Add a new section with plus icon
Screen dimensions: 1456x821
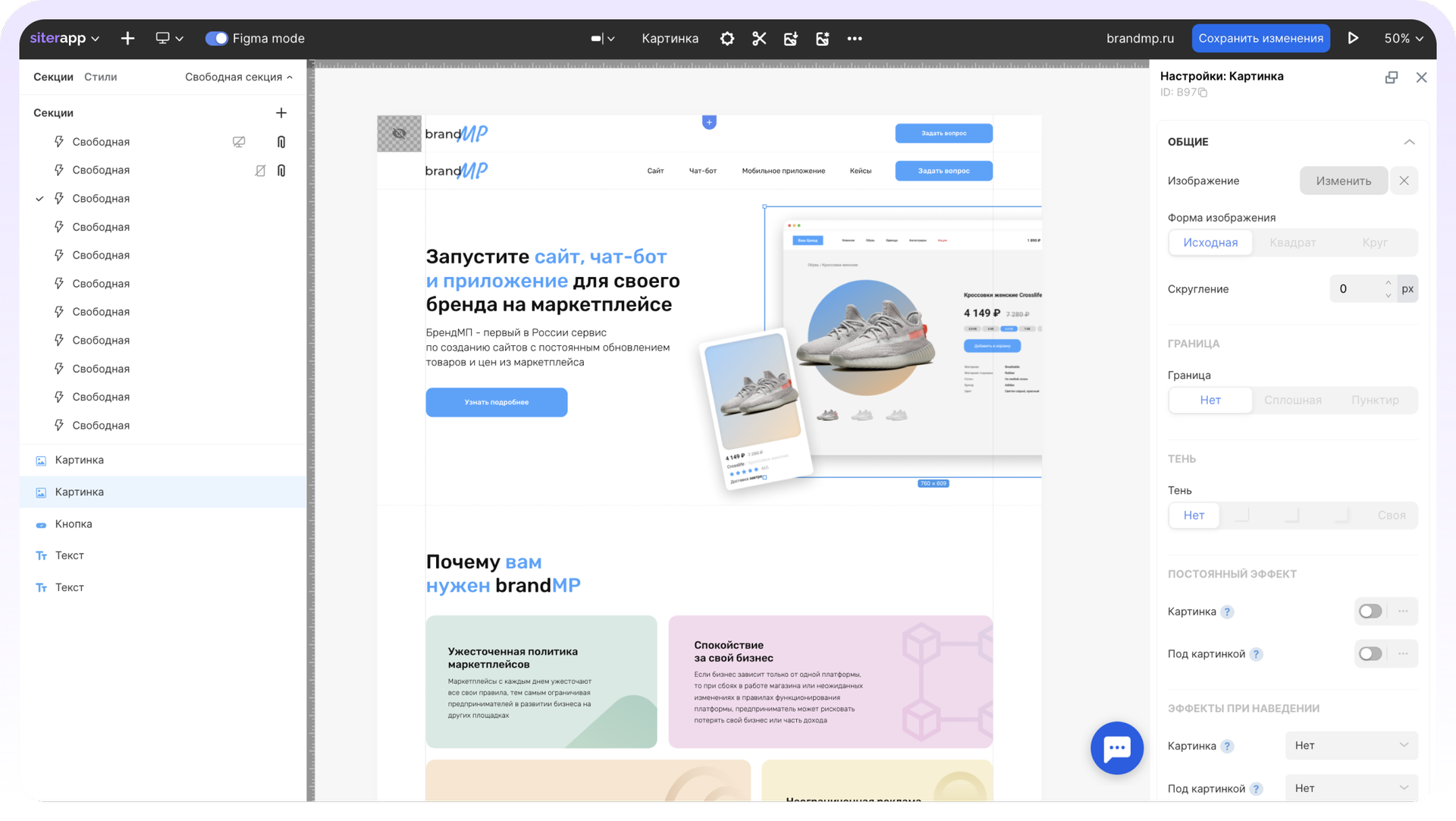[x=281, y=113]
